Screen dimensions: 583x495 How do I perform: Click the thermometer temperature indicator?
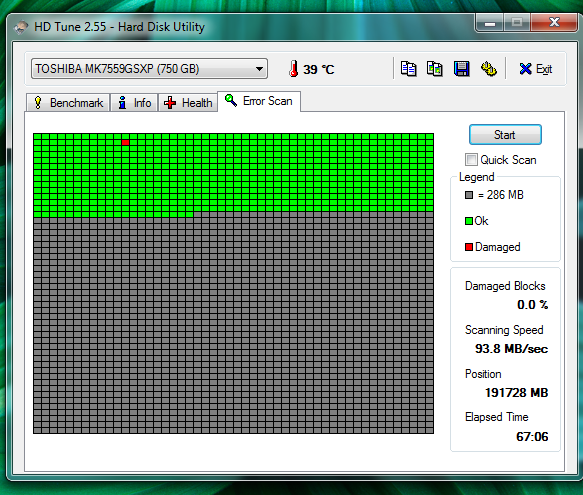[x=293, y=68]
